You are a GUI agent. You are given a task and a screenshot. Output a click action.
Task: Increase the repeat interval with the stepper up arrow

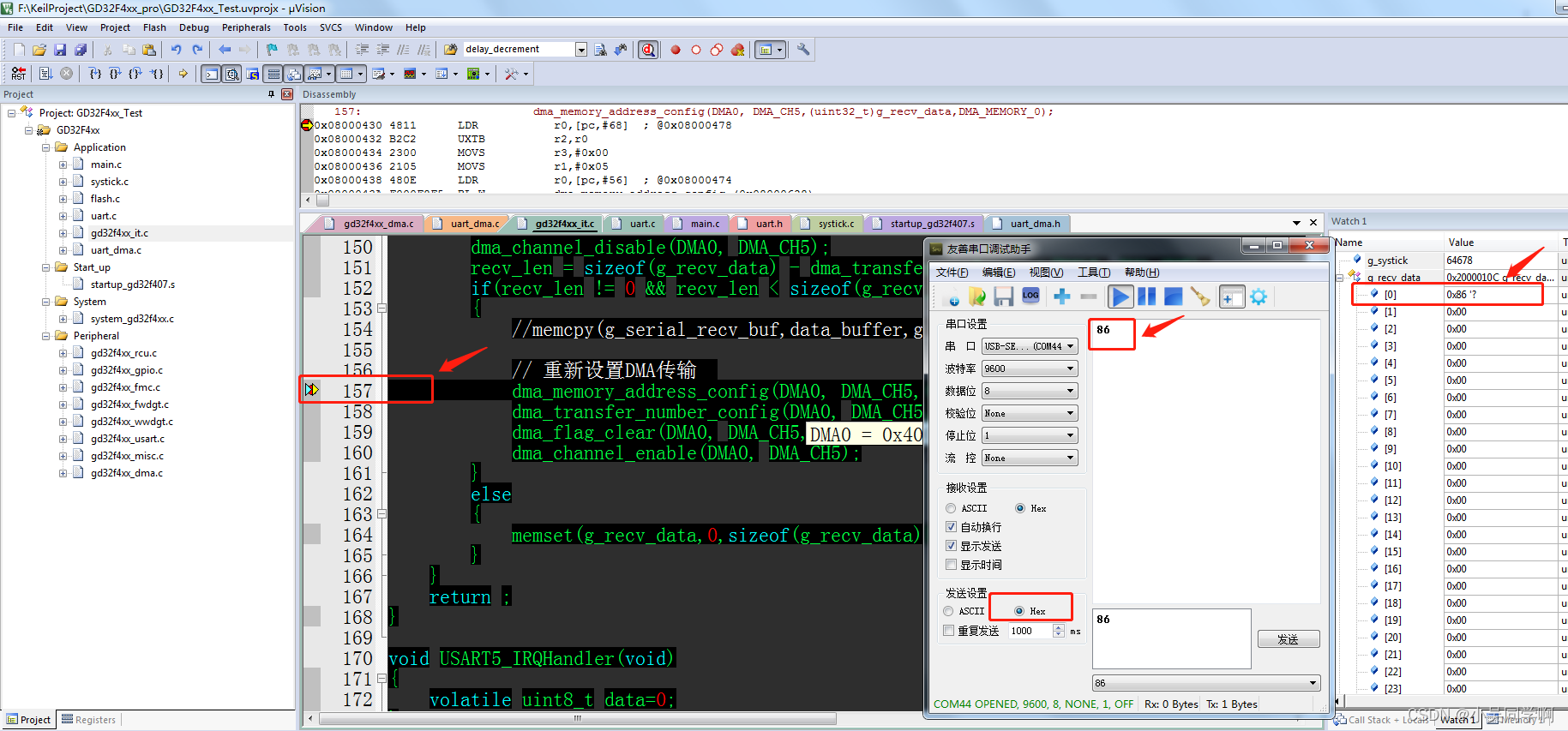click(1059, 627)
